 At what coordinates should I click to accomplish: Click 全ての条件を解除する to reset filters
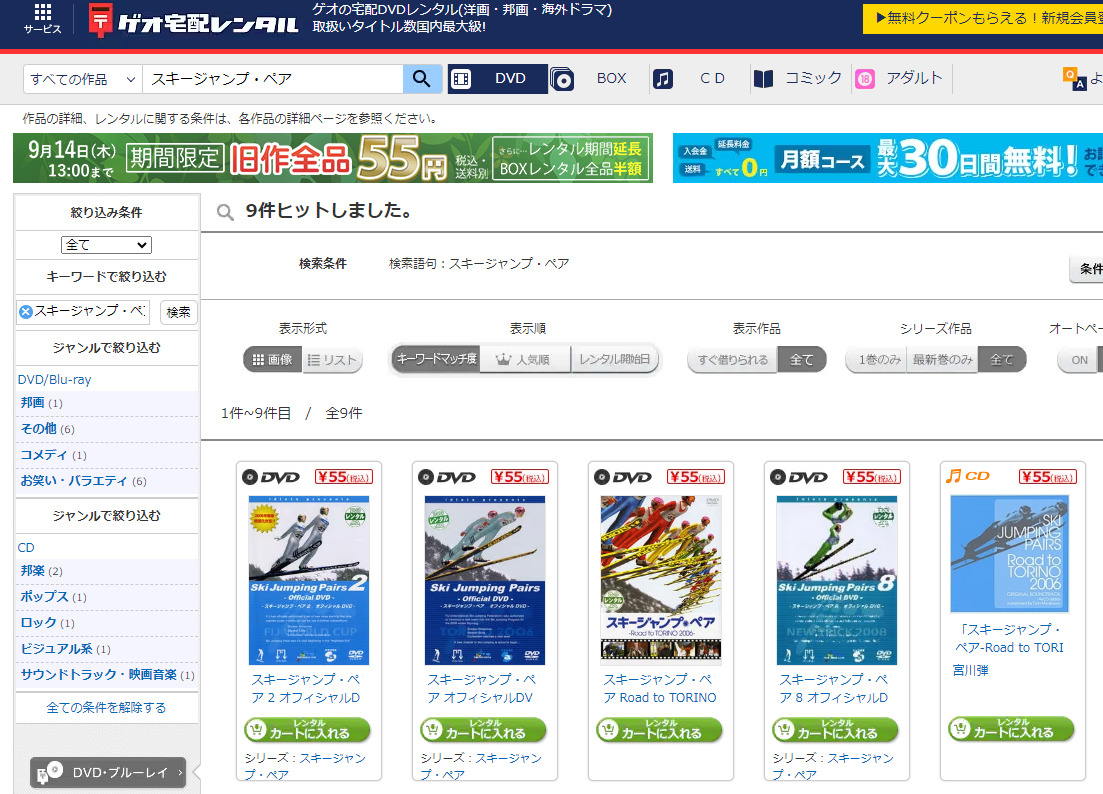[x=106, y=707]
